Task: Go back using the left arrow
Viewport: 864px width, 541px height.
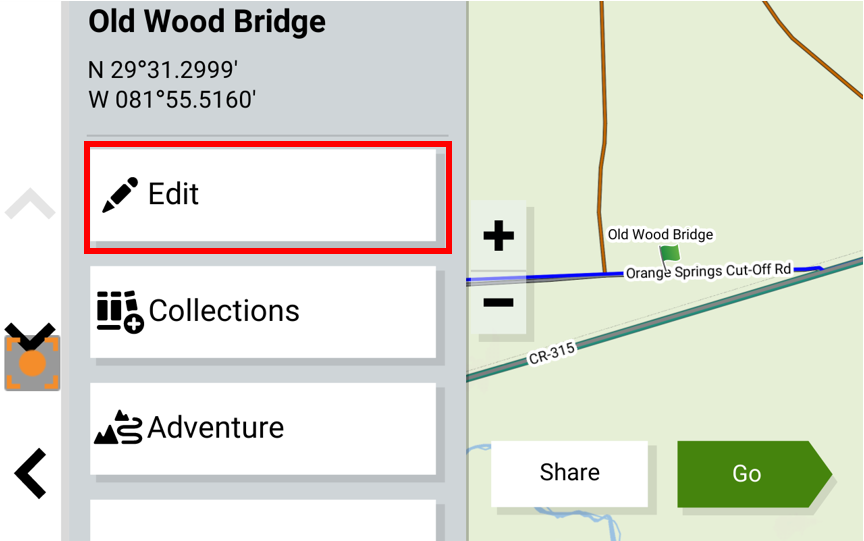Action: pos(30,473)
